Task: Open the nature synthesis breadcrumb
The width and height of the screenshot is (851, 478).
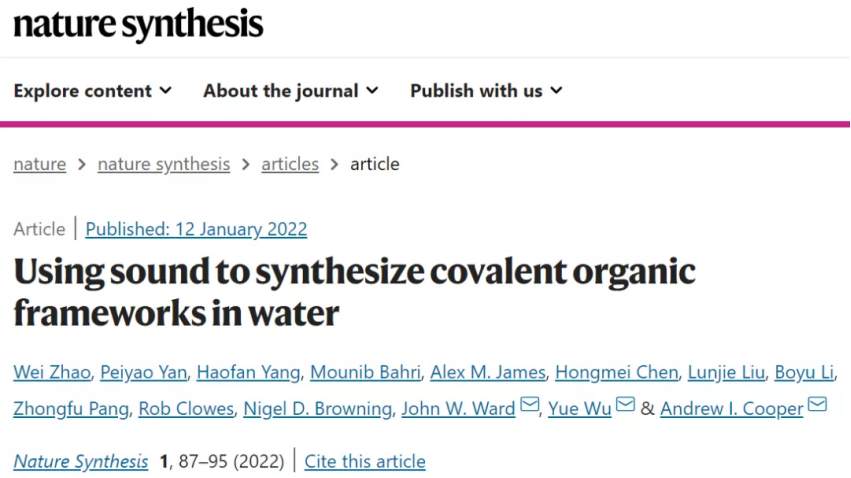Action: pos(164,164)
